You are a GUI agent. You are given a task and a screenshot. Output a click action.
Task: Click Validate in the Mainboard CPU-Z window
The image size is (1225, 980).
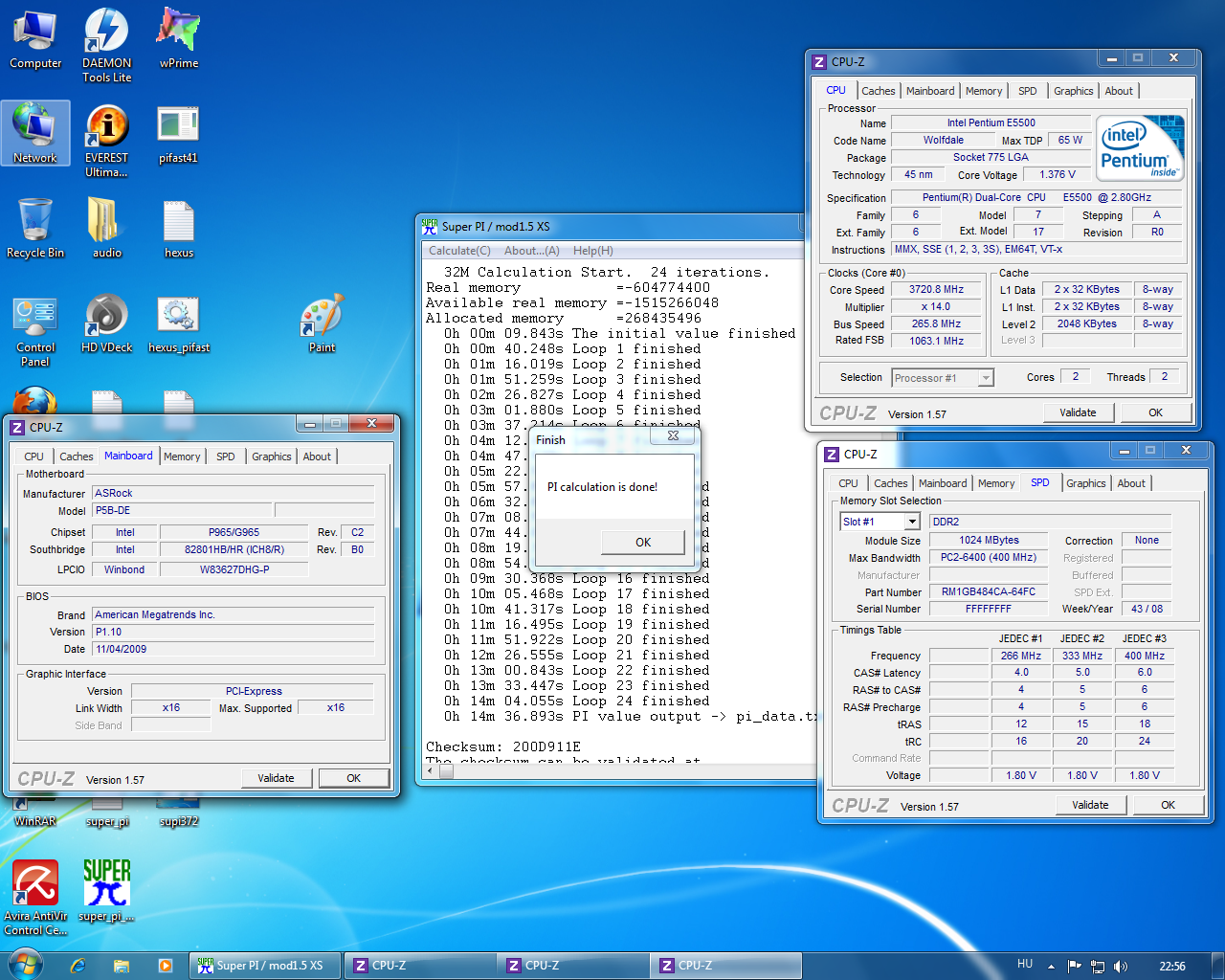[x=276, y=778]
